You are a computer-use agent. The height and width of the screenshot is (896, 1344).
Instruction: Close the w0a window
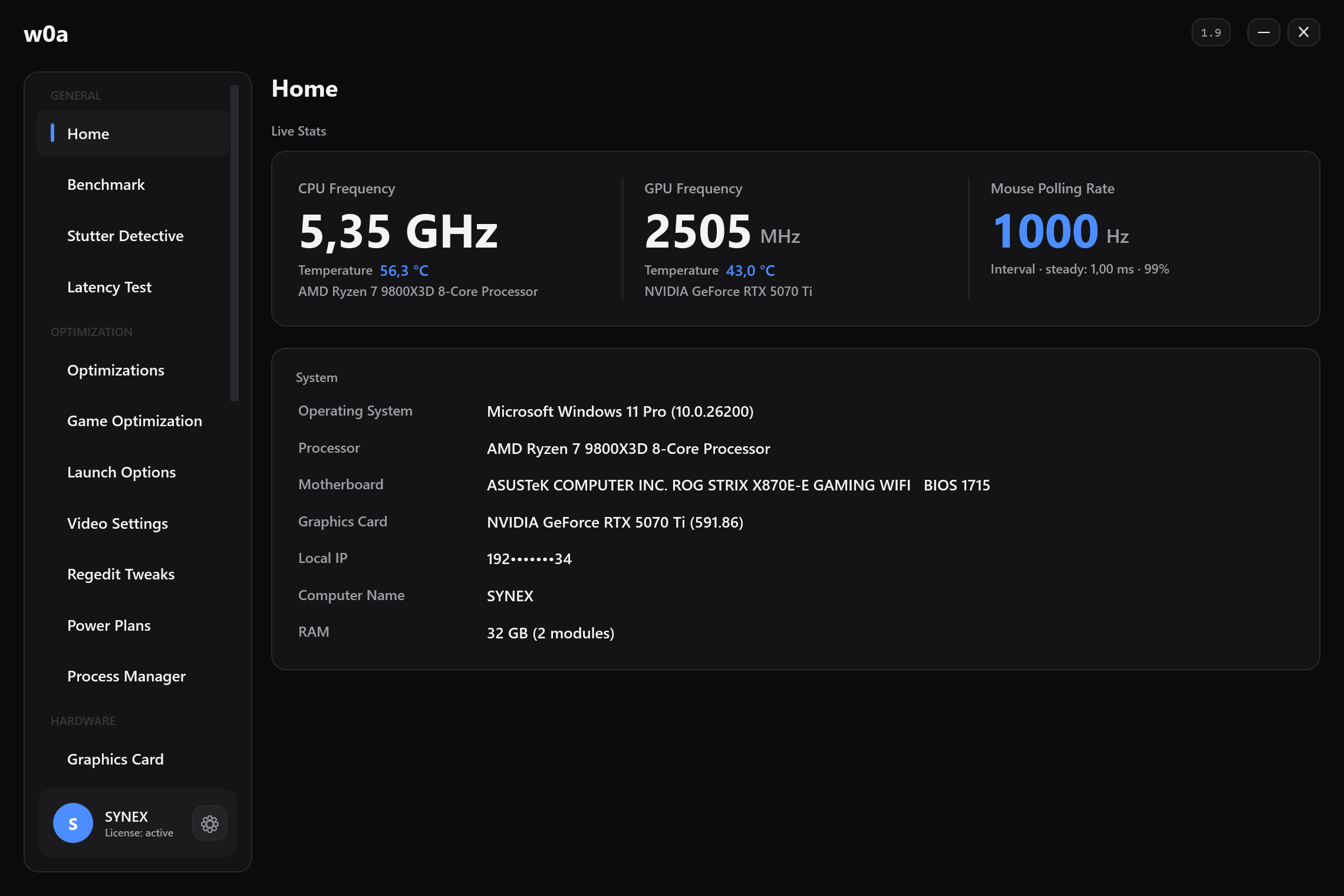pos(1304,32)
